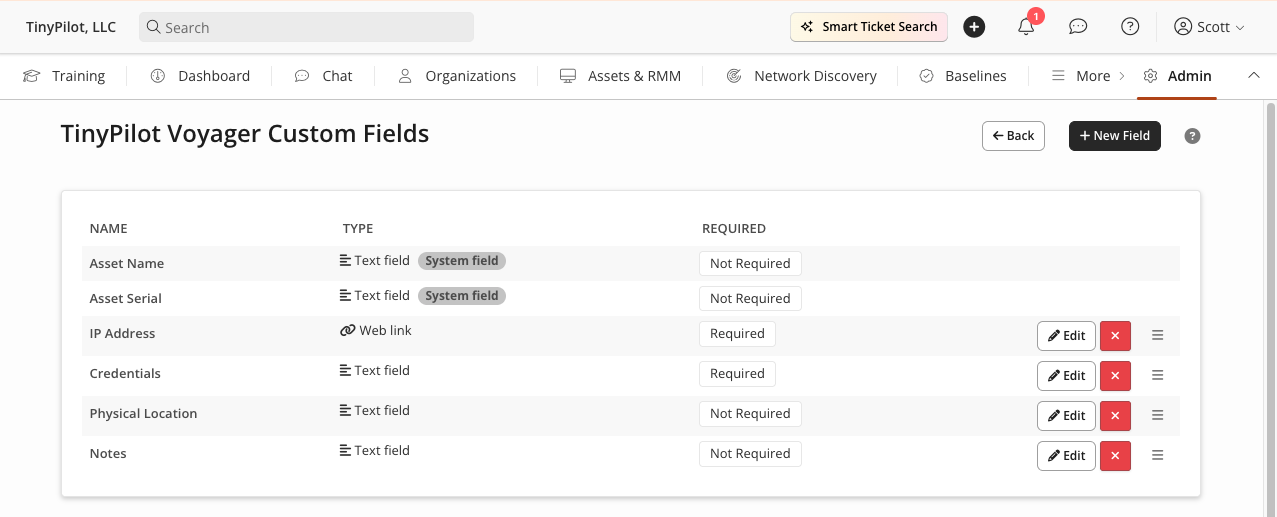This screenshot has height=517, width=1277.
Task: Click the Required badge for IP Address
Action: [737, 334]
